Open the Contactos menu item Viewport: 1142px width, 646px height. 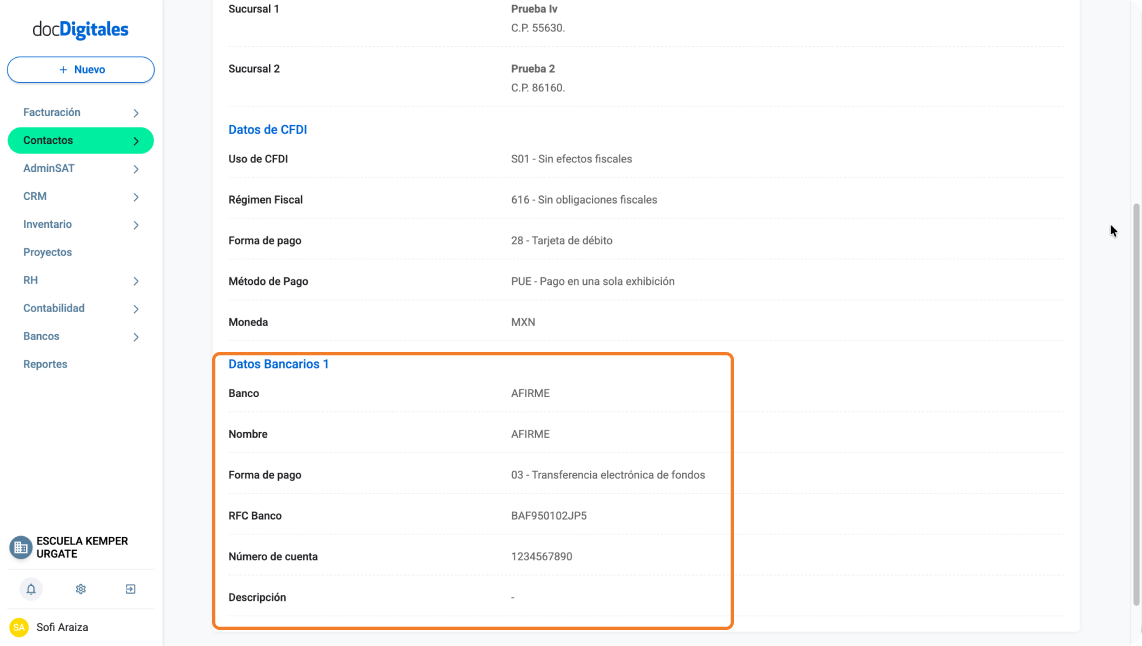point(81,141)
